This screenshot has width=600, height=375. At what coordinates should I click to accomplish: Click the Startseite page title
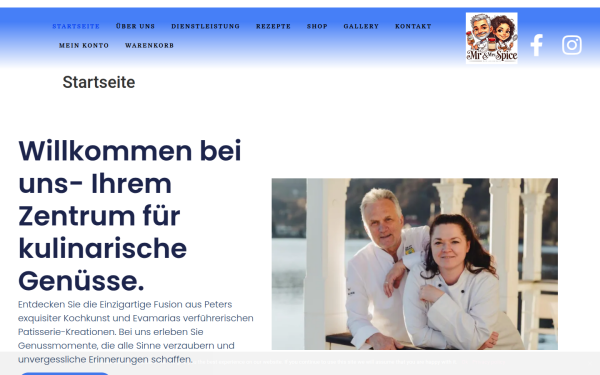point(99,82)
